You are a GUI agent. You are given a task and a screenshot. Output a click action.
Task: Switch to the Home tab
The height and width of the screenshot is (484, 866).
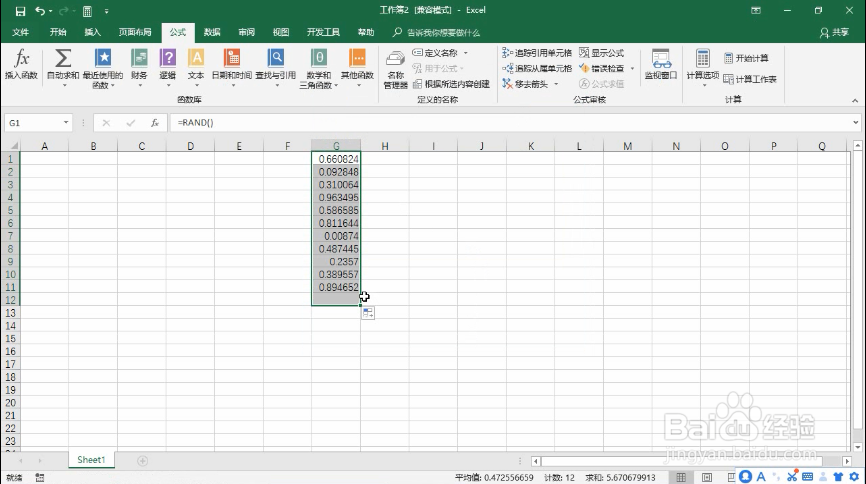tap(58, 33)
